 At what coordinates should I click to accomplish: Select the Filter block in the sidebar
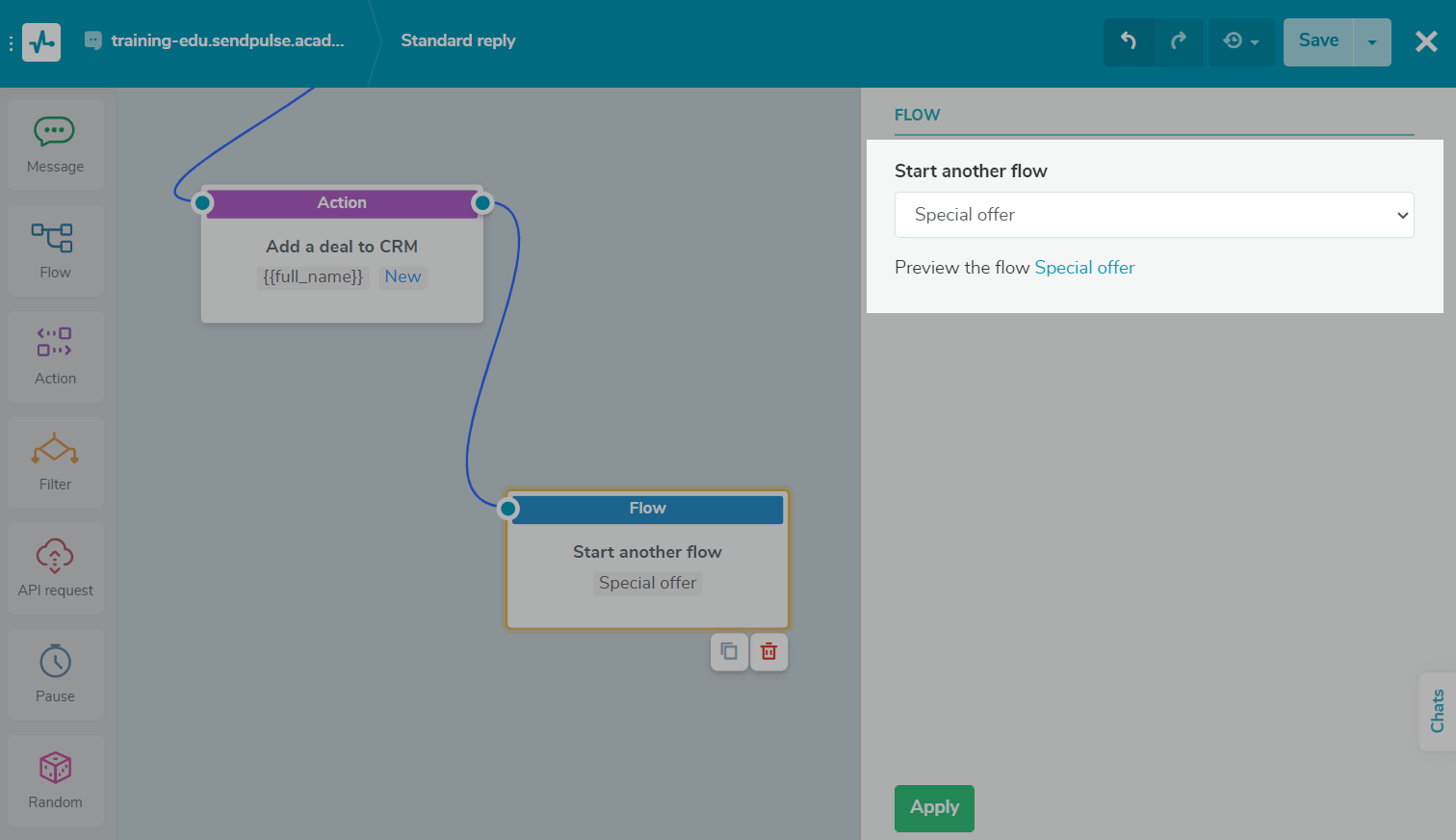pos(55,462)
